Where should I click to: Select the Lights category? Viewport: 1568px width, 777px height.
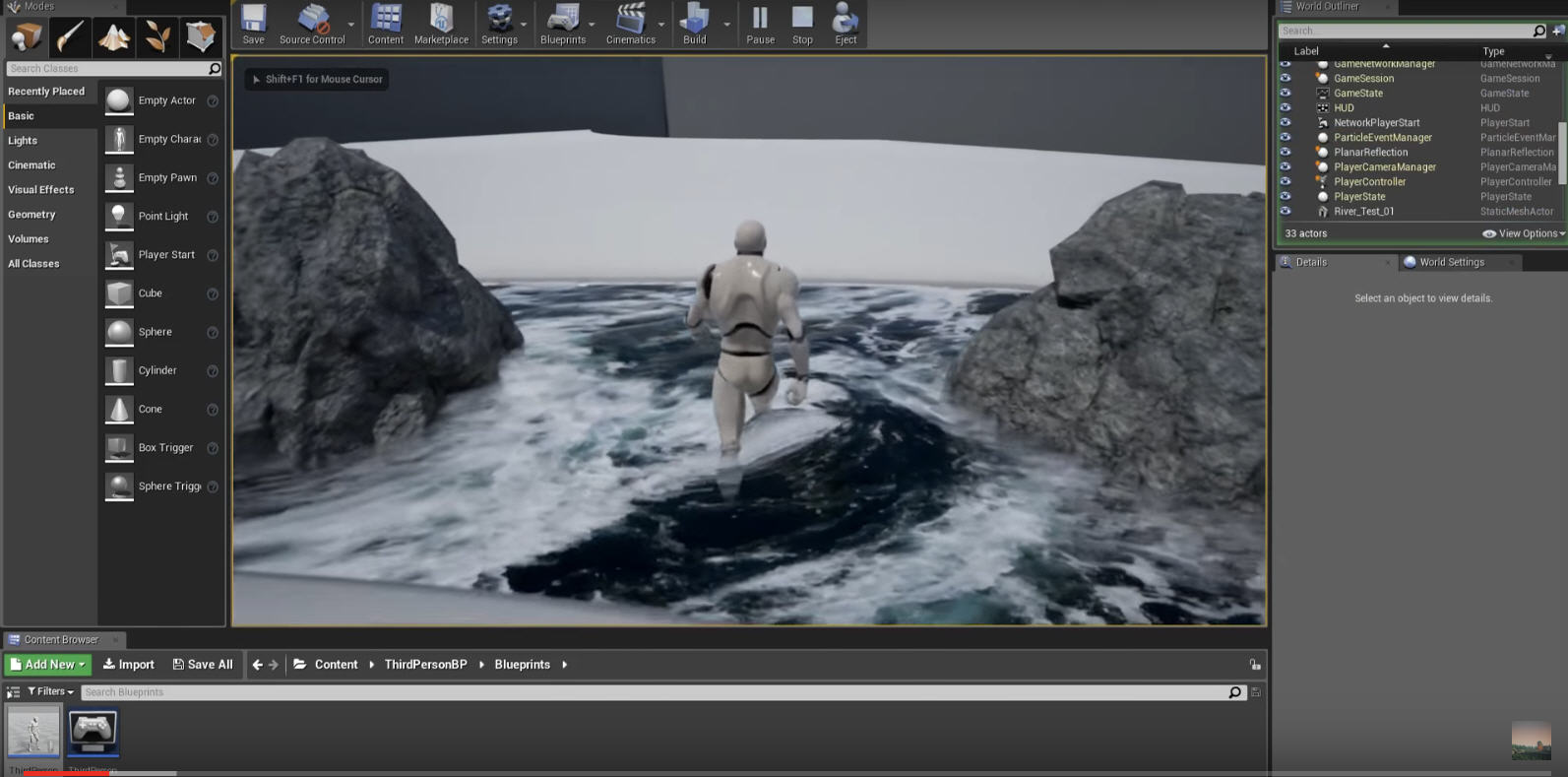[x=23, y=141]
